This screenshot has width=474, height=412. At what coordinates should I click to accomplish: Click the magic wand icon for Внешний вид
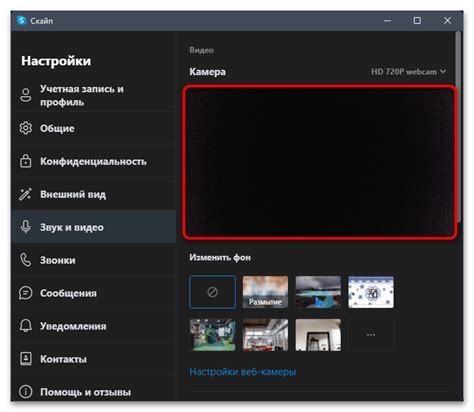coord(26,194)
